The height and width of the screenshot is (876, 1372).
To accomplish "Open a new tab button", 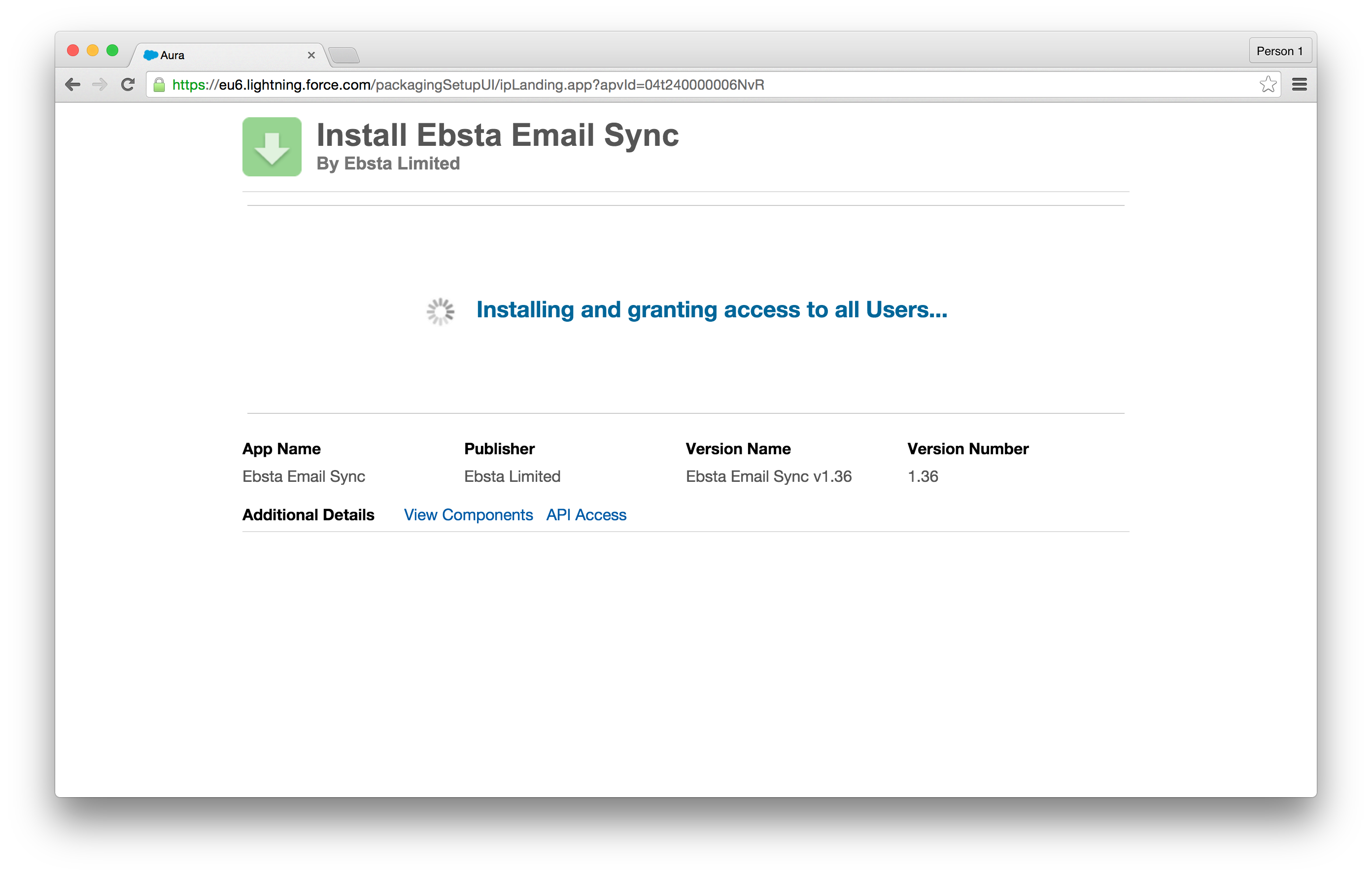I will 344,56.
